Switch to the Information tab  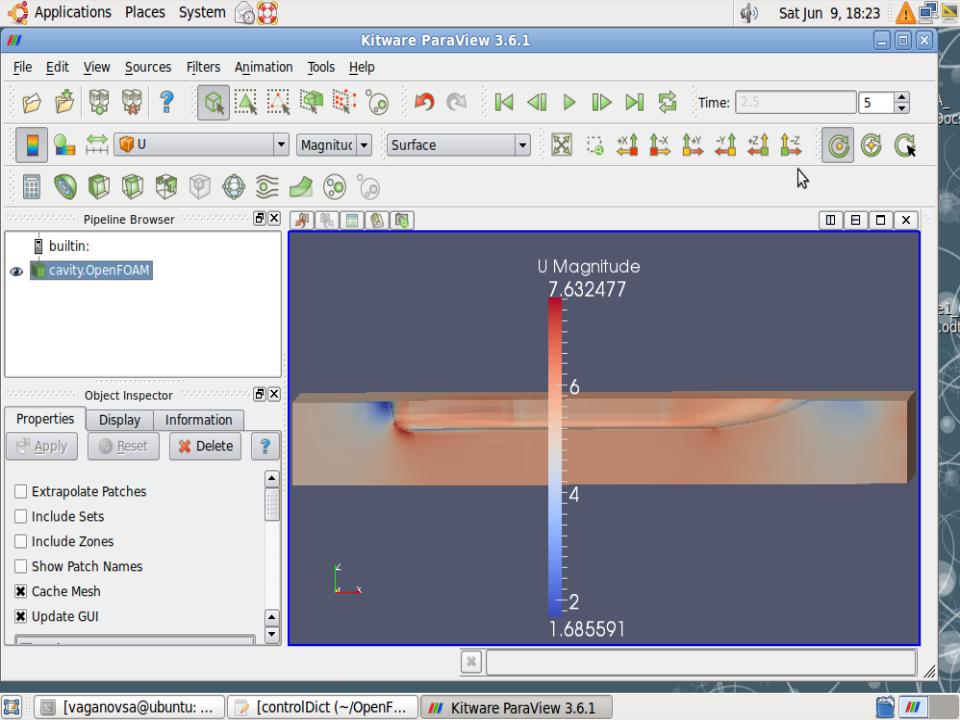198,420
